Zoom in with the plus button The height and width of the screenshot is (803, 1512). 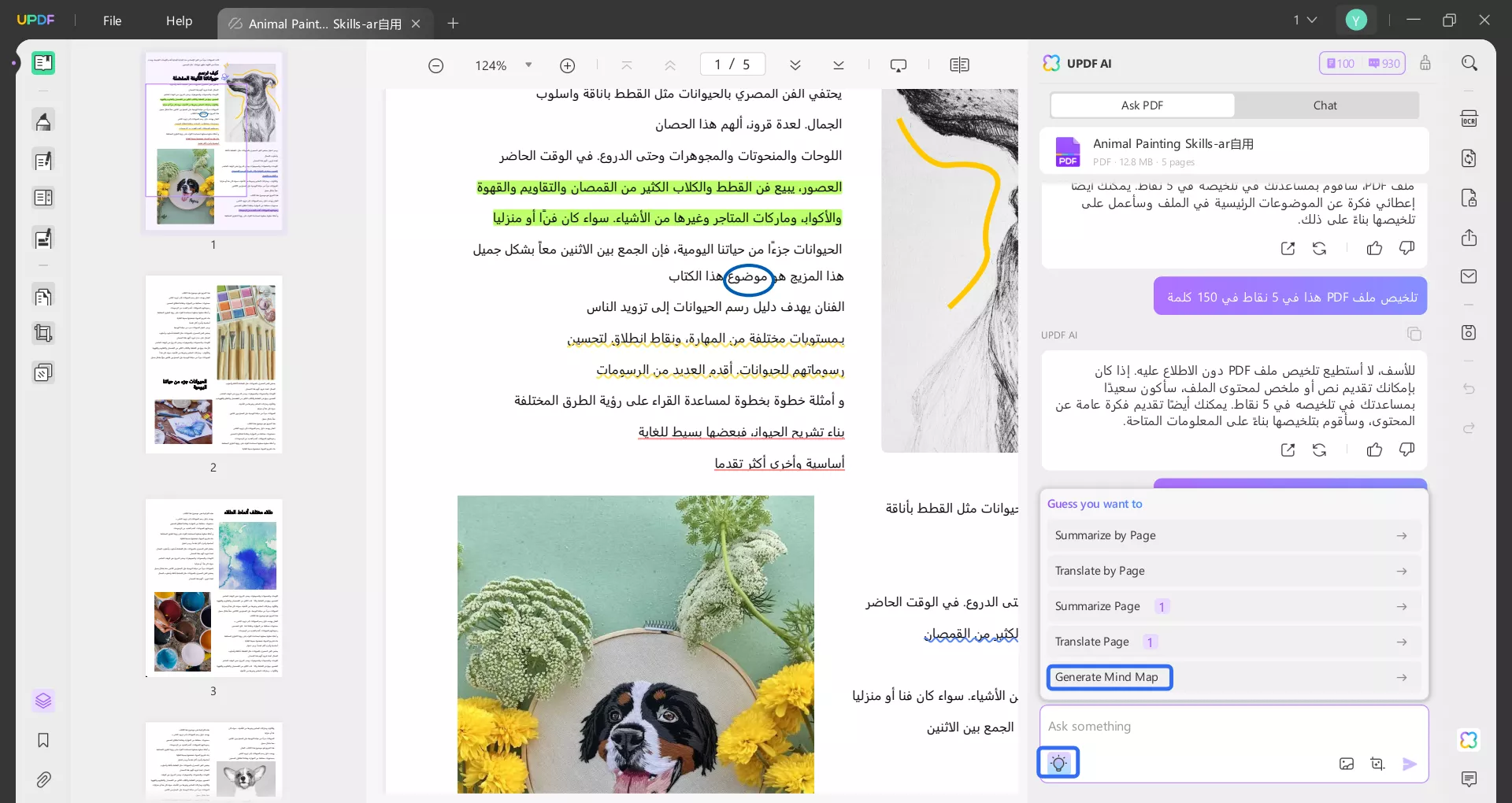pos(567,65)
